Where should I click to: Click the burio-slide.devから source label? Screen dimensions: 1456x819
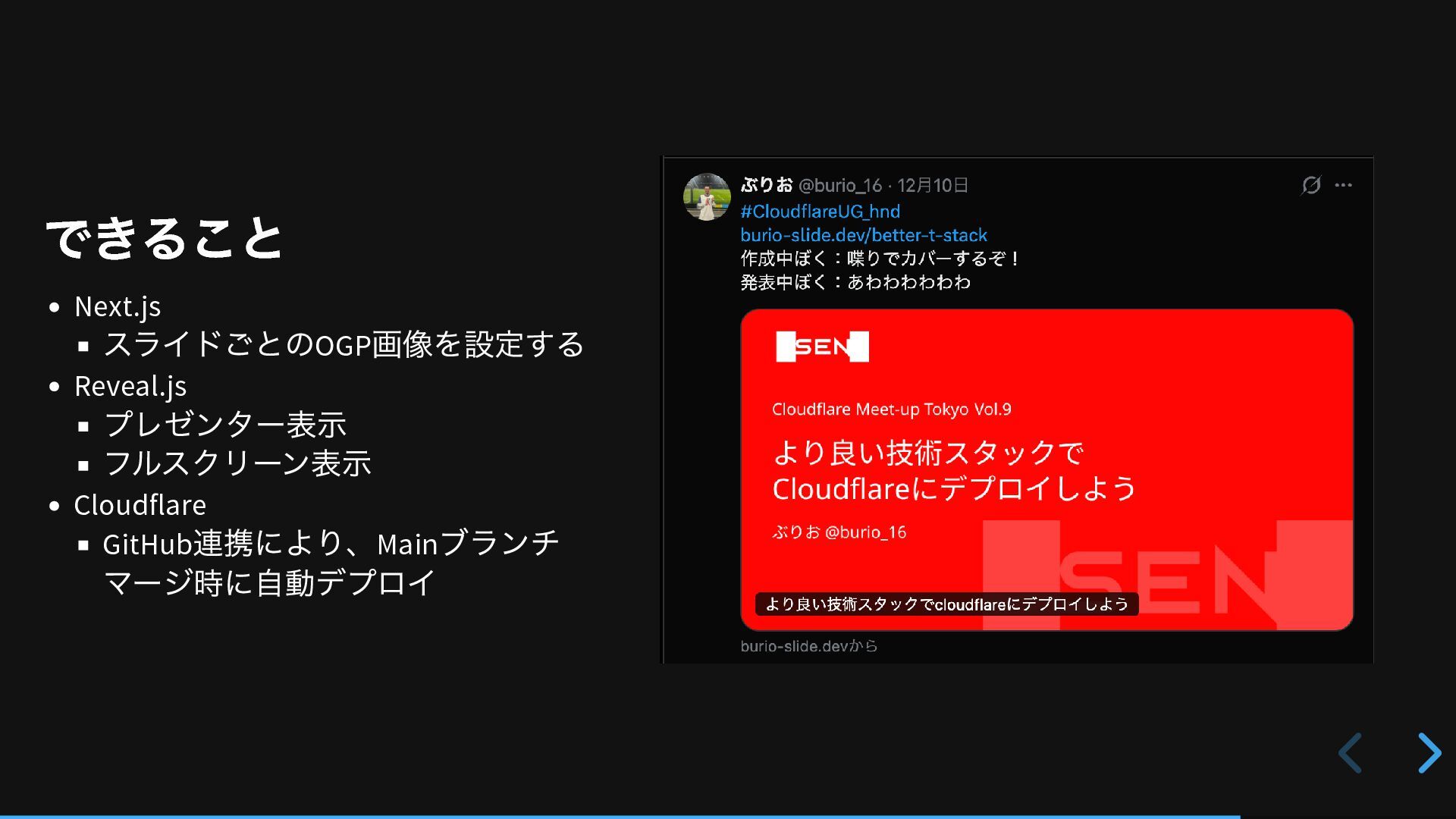(809, 646)
